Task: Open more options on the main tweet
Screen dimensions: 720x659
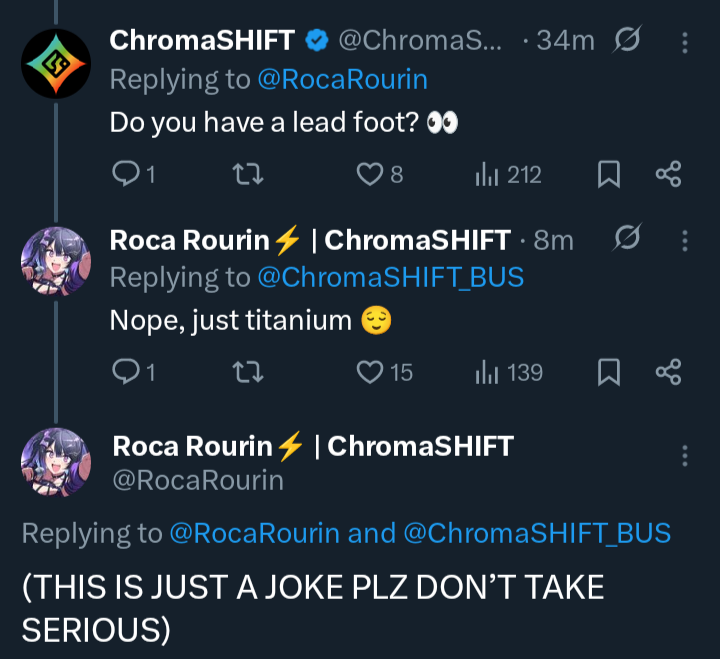Action: [684, 456]
